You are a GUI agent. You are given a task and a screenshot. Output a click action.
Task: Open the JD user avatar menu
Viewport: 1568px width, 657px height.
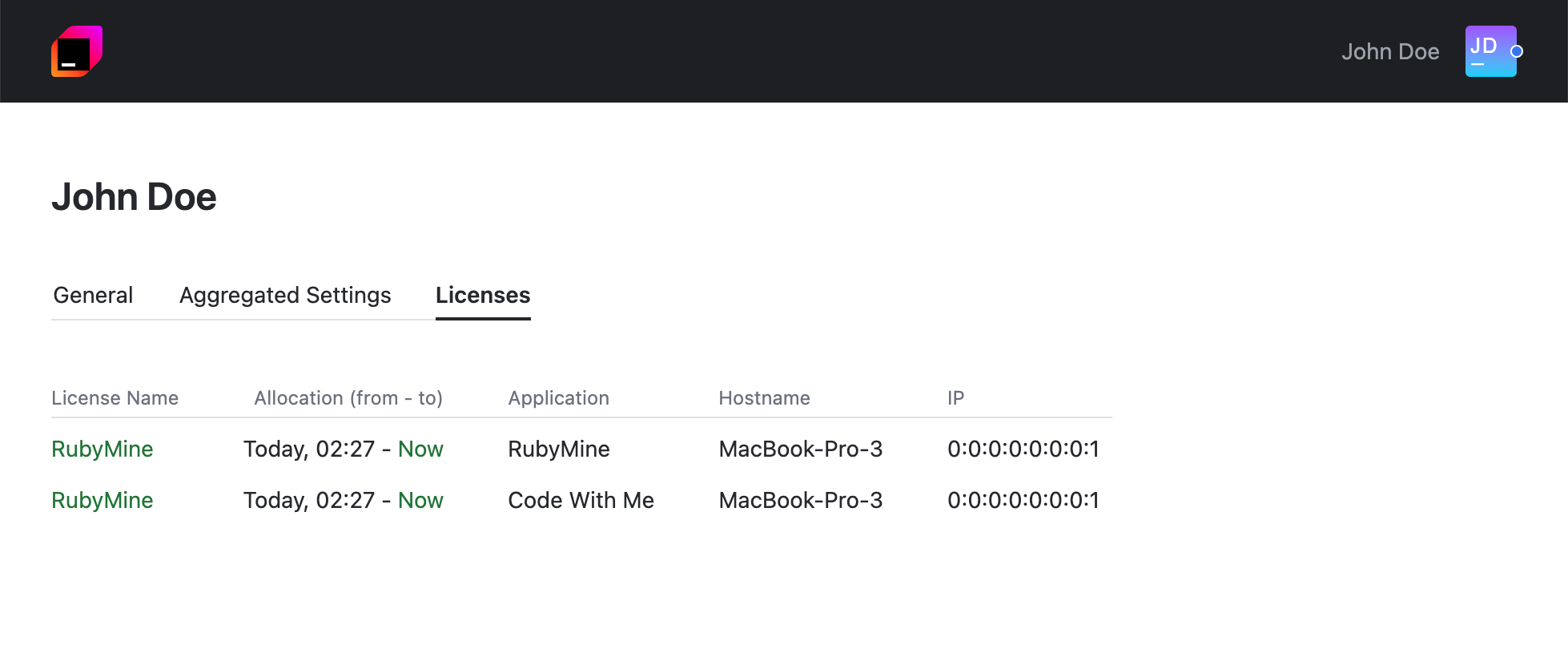(x=1490, y=51)
